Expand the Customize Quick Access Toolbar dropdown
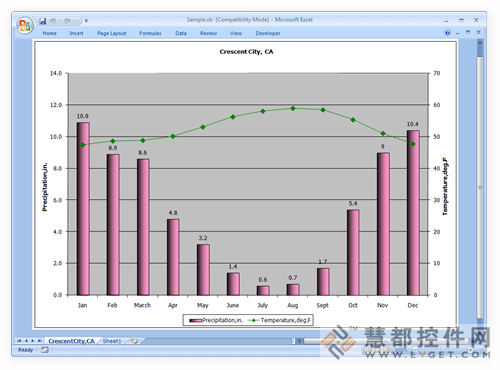500x370 pixels. (x=86, y=21)
